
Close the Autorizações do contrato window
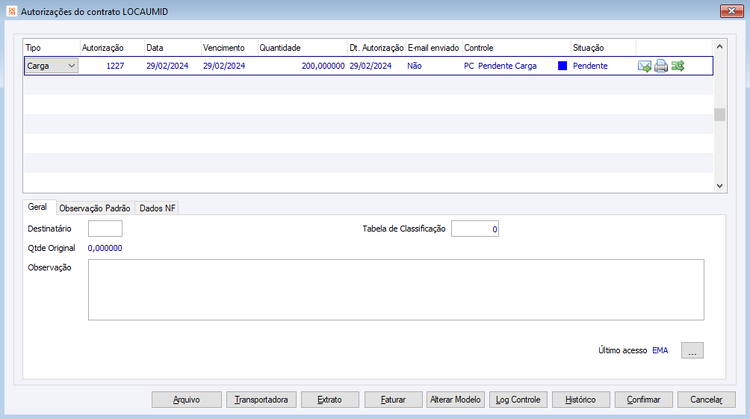(731, 11)
